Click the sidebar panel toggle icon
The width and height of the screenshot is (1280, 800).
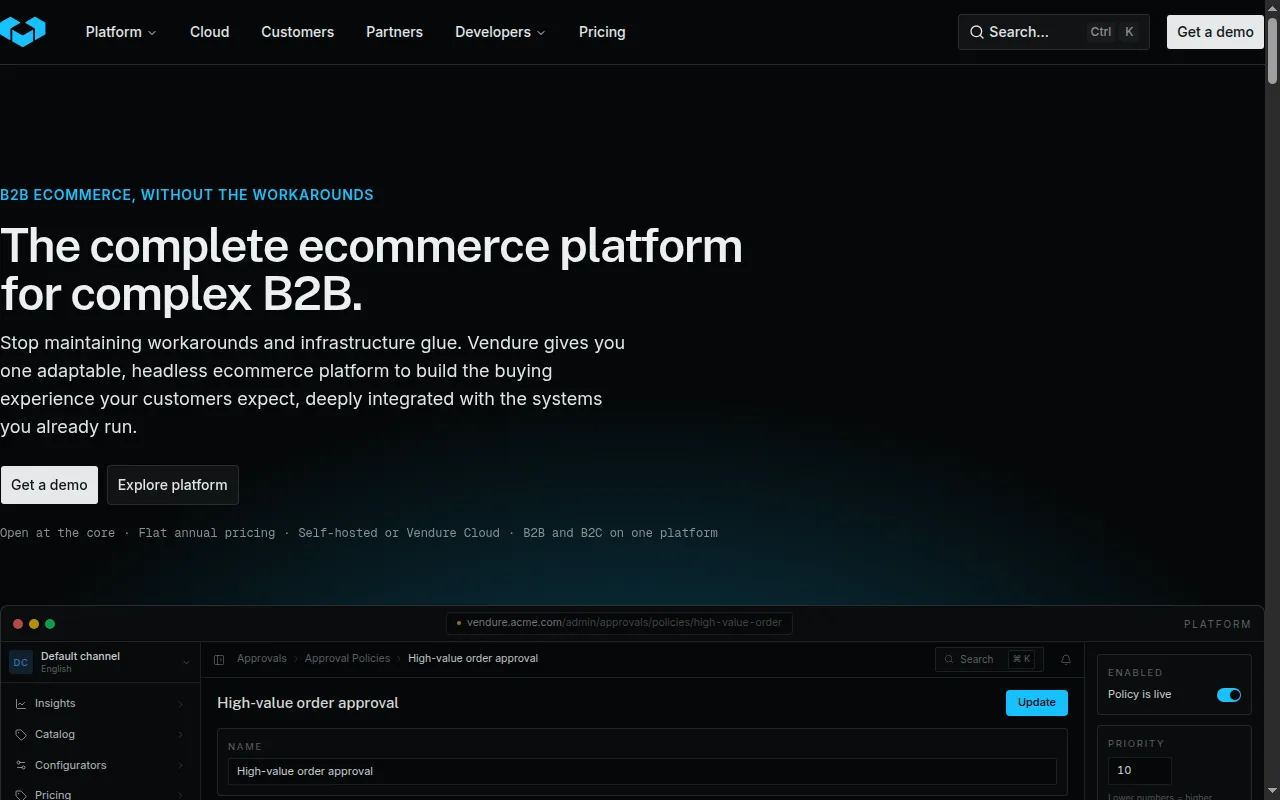[x=219, y=659]
